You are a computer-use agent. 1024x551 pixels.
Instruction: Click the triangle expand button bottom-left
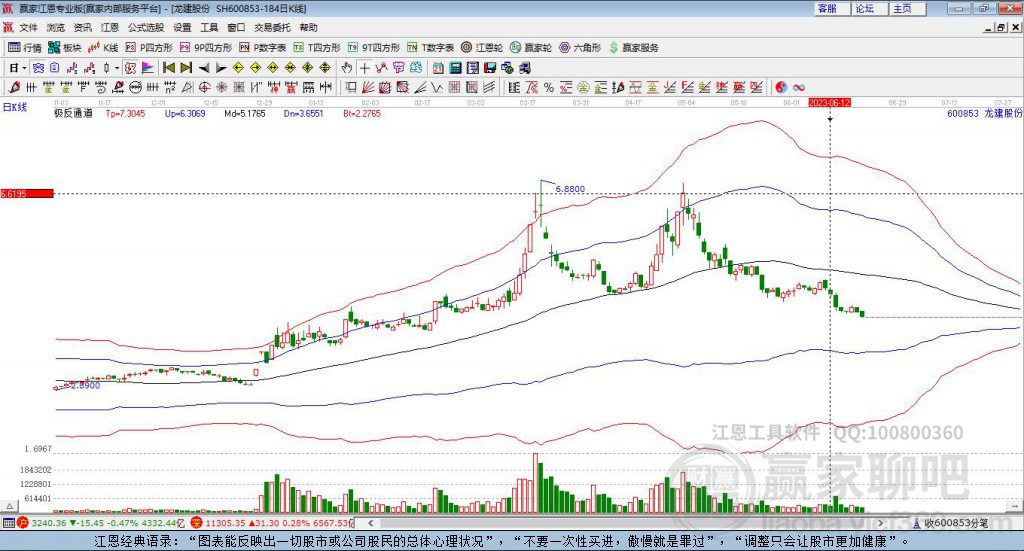point(9,507)
